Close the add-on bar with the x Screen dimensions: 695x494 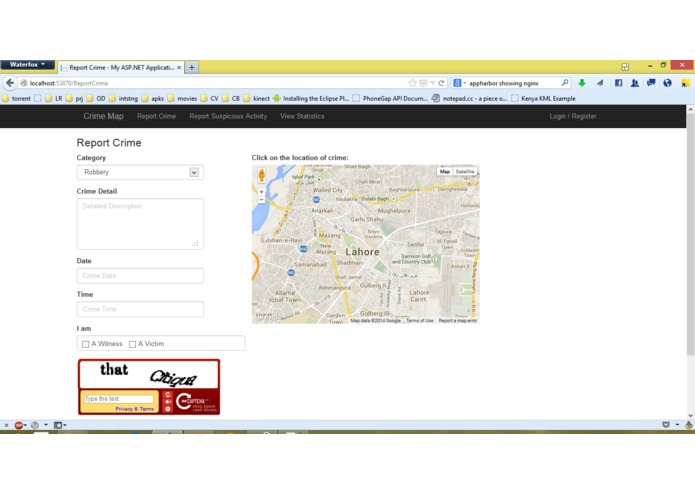(x=6, y=425)
